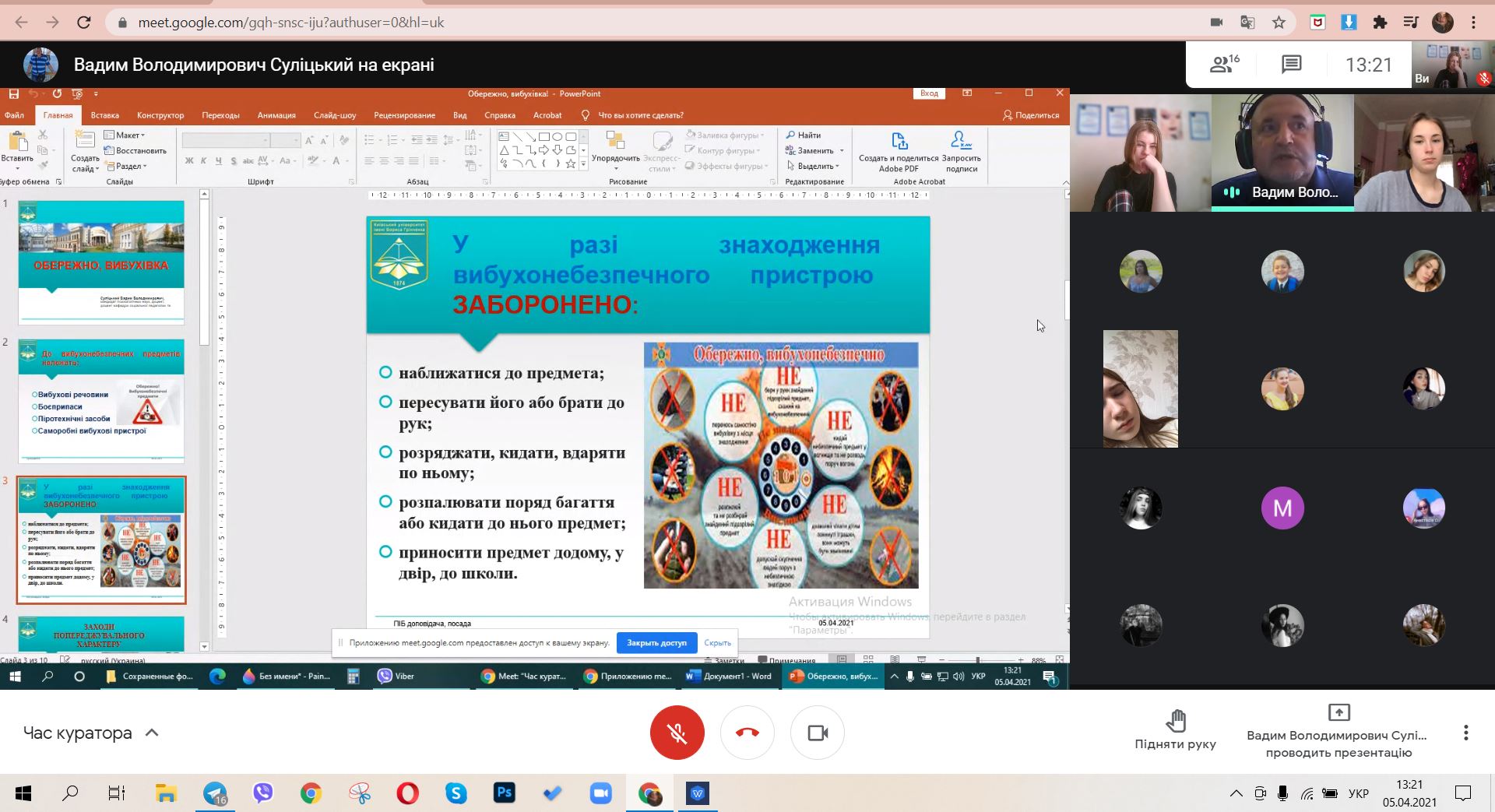Bookmark this page with the star icon

click(x=1279, y=23)
